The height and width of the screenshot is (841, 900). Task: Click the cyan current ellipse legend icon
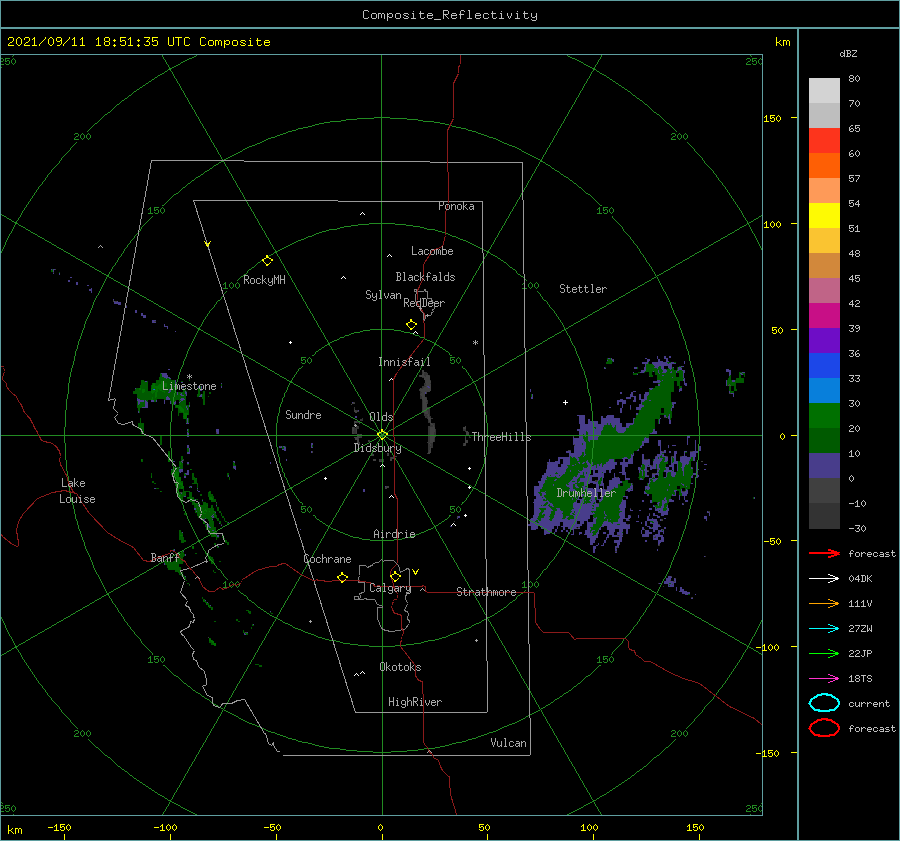click(x=824, y=703)
